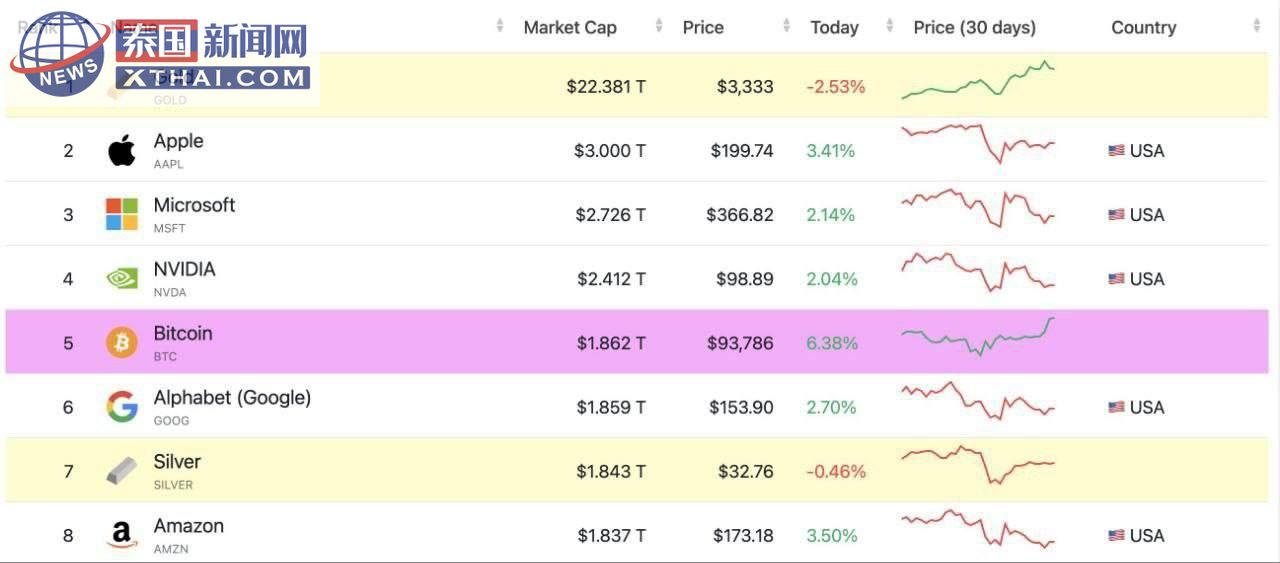Viewport: 1280px width, 563px height.
Task: Click the Silver bar icon
Action: [x=122, y=471]
